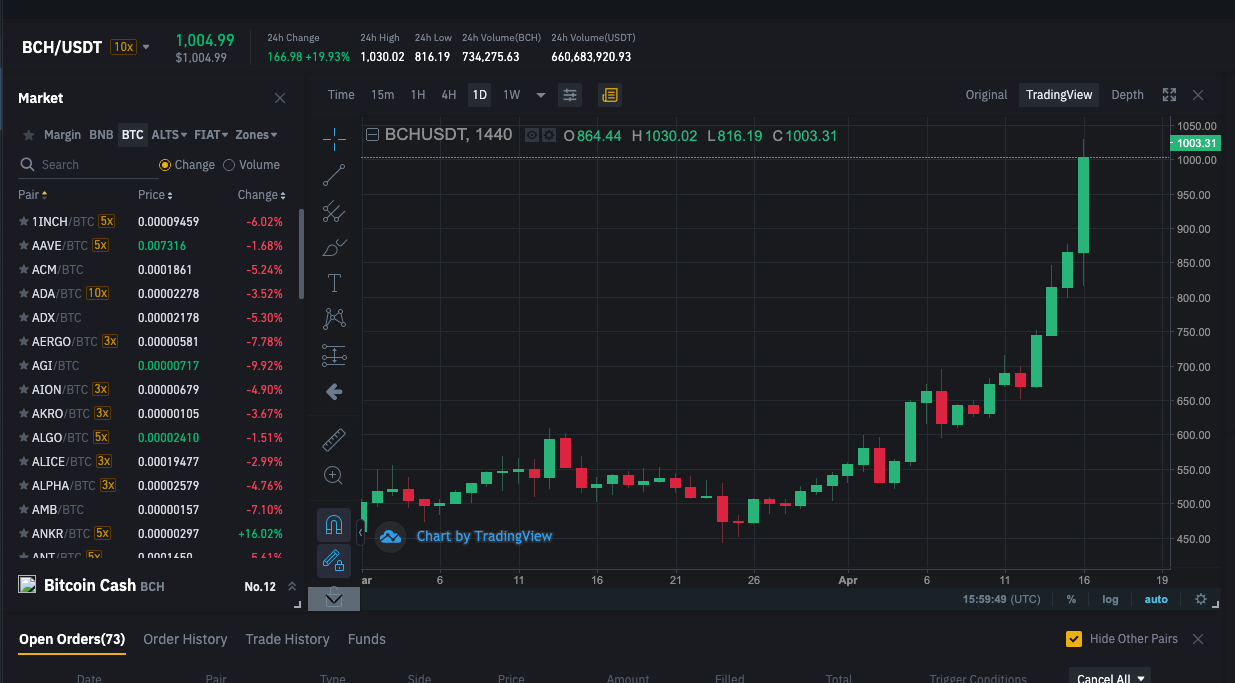The image size is (1235, 683).
Task: Open BCHUSDT series settings gear
Action: 549,135
